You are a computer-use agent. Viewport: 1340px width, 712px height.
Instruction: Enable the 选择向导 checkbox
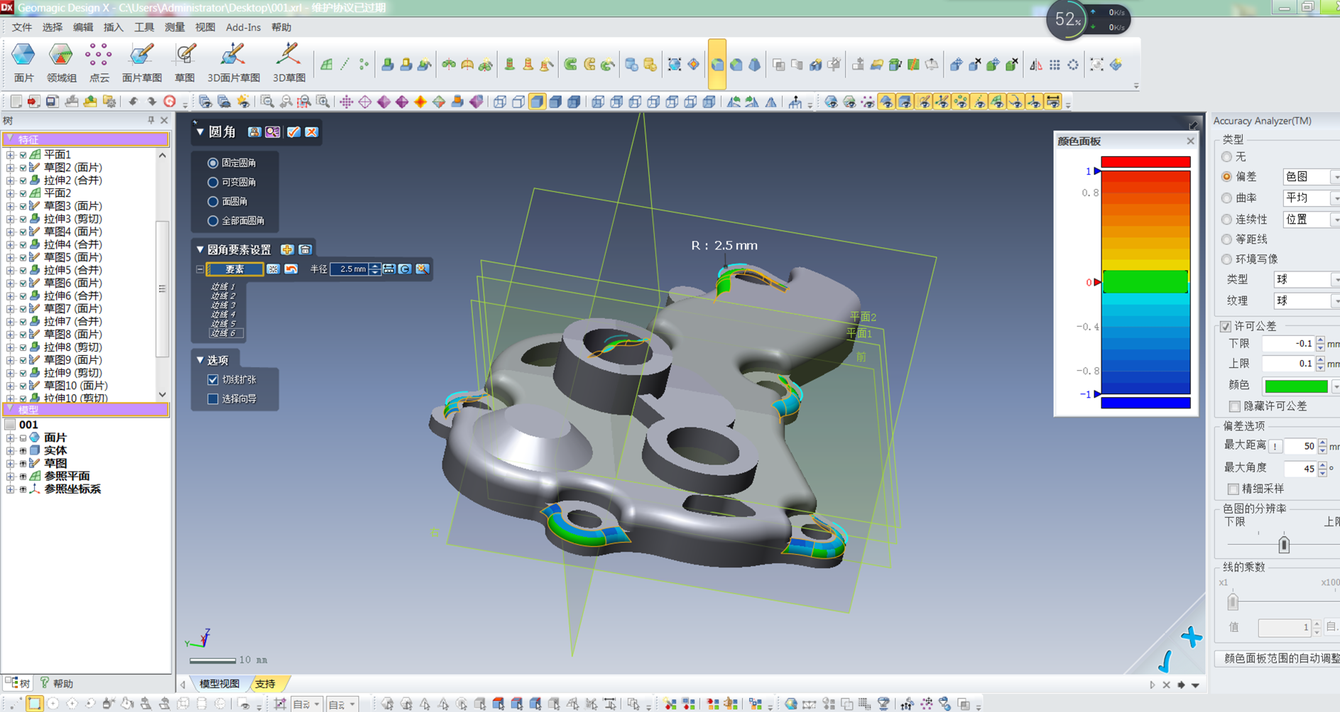(x=213, y=399)
